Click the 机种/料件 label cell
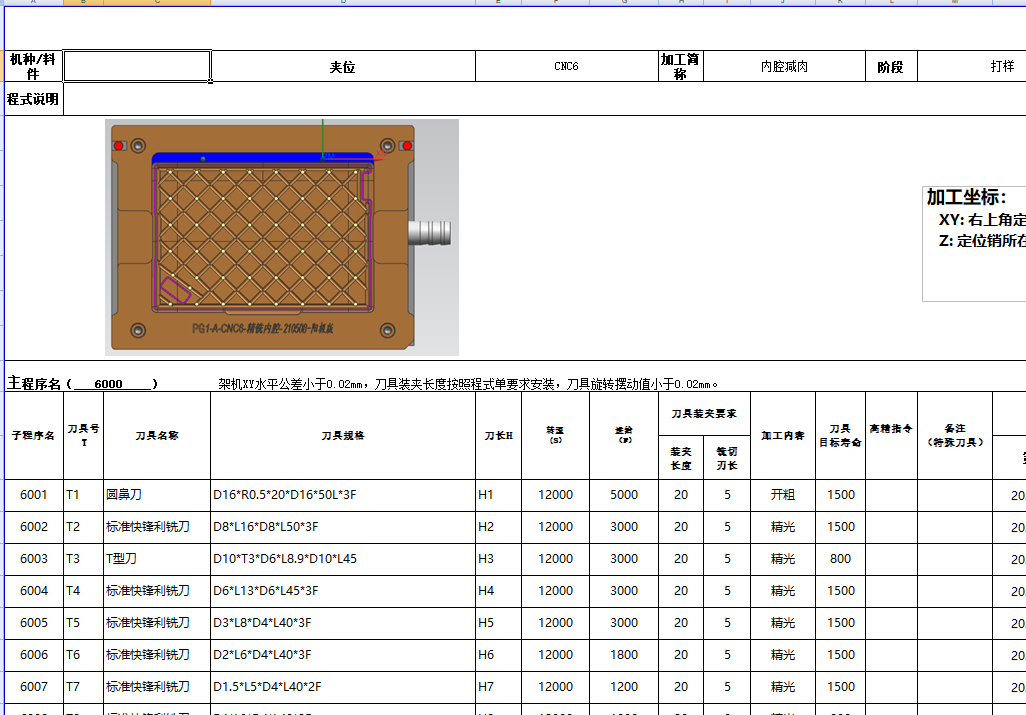 click(x=33, y=65)
